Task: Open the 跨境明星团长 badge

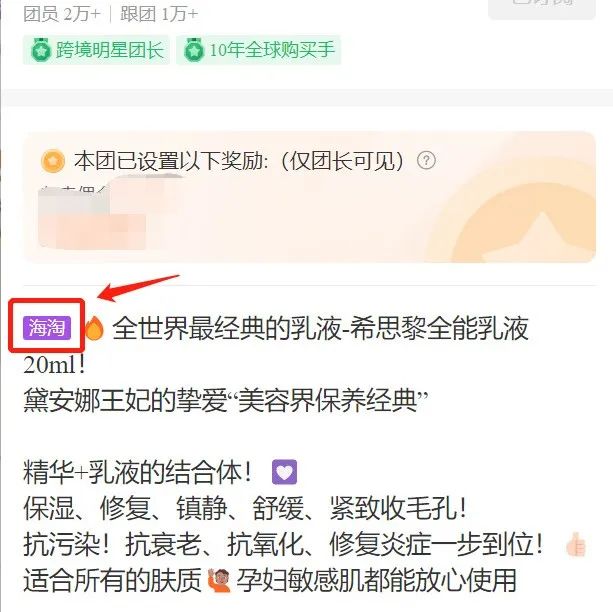Action: (96, 50)
